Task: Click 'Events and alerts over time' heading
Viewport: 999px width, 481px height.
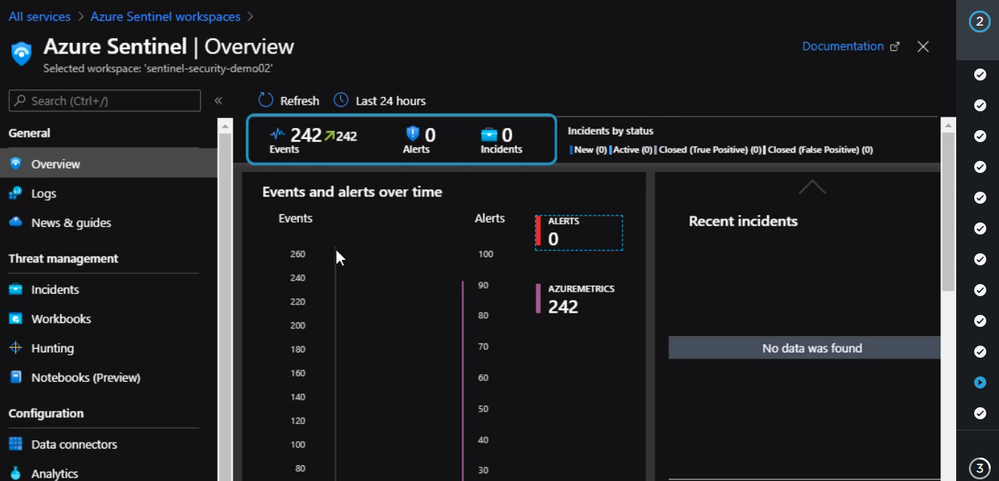Action: click(352, 192)
